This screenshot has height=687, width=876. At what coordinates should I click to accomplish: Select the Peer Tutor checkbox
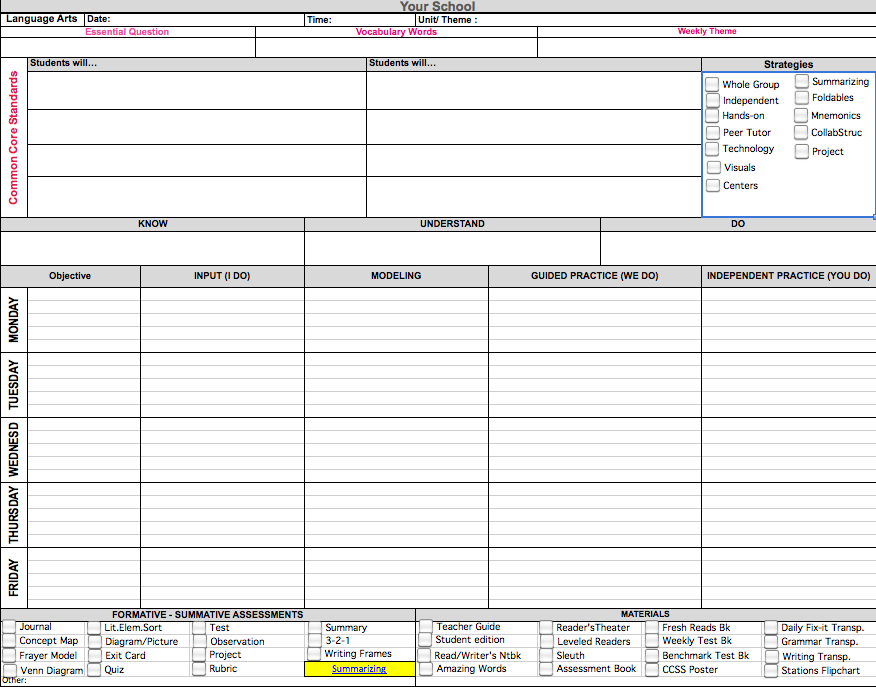pyautogui.click(x=712, y=132)
